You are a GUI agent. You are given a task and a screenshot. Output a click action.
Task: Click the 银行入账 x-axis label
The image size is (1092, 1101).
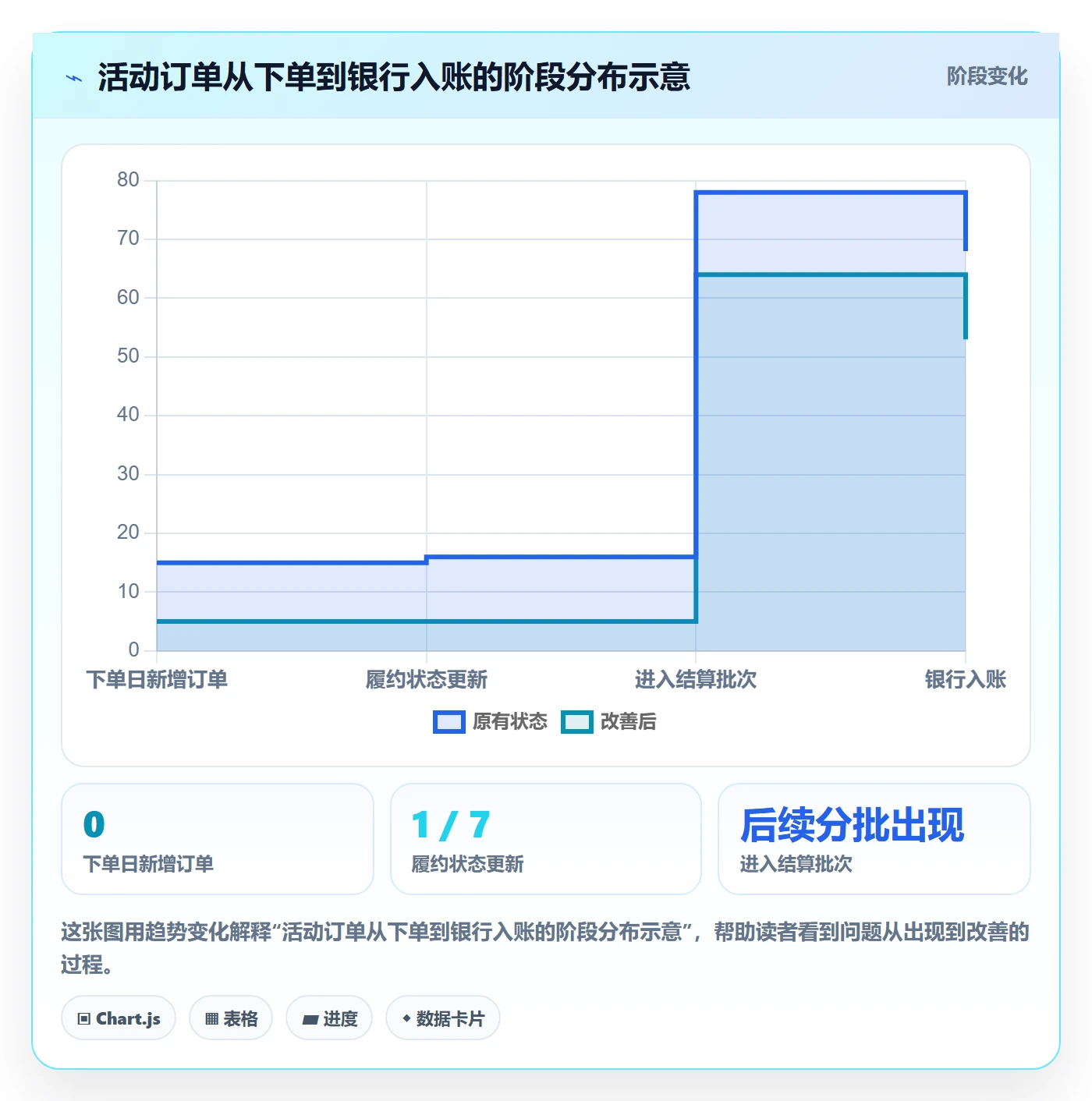click(966, 680)
